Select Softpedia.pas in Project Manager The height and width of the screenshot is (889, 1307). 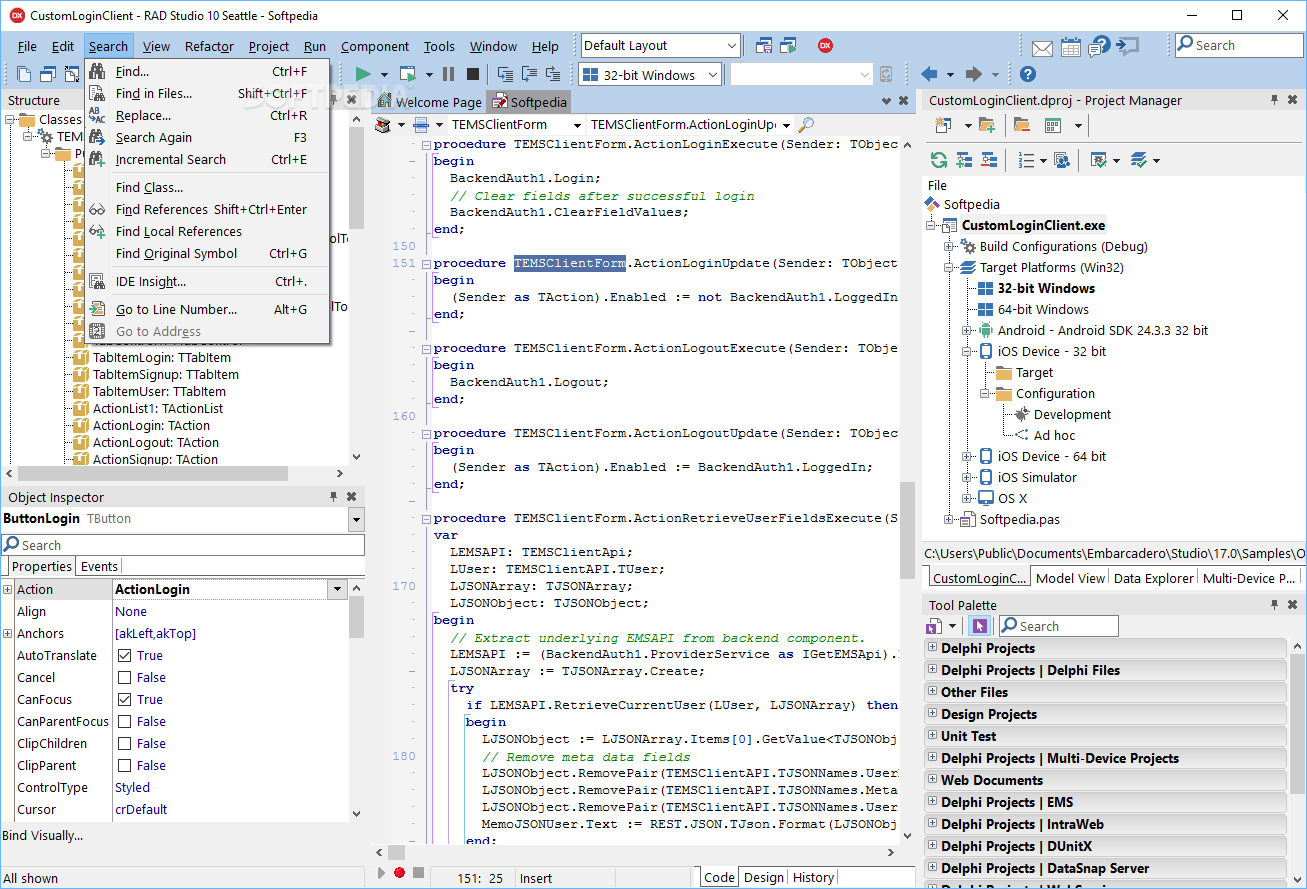[x=1019, y=519]
